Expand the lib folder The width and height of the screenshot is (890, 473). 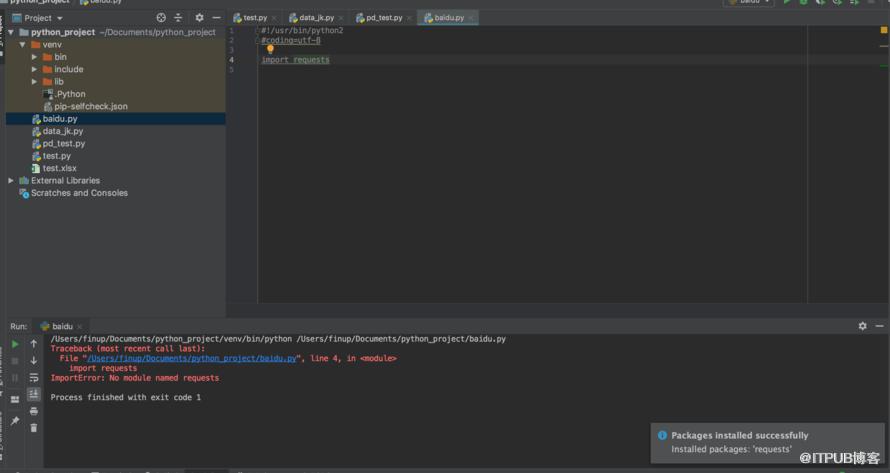click(x=34, y=82)
